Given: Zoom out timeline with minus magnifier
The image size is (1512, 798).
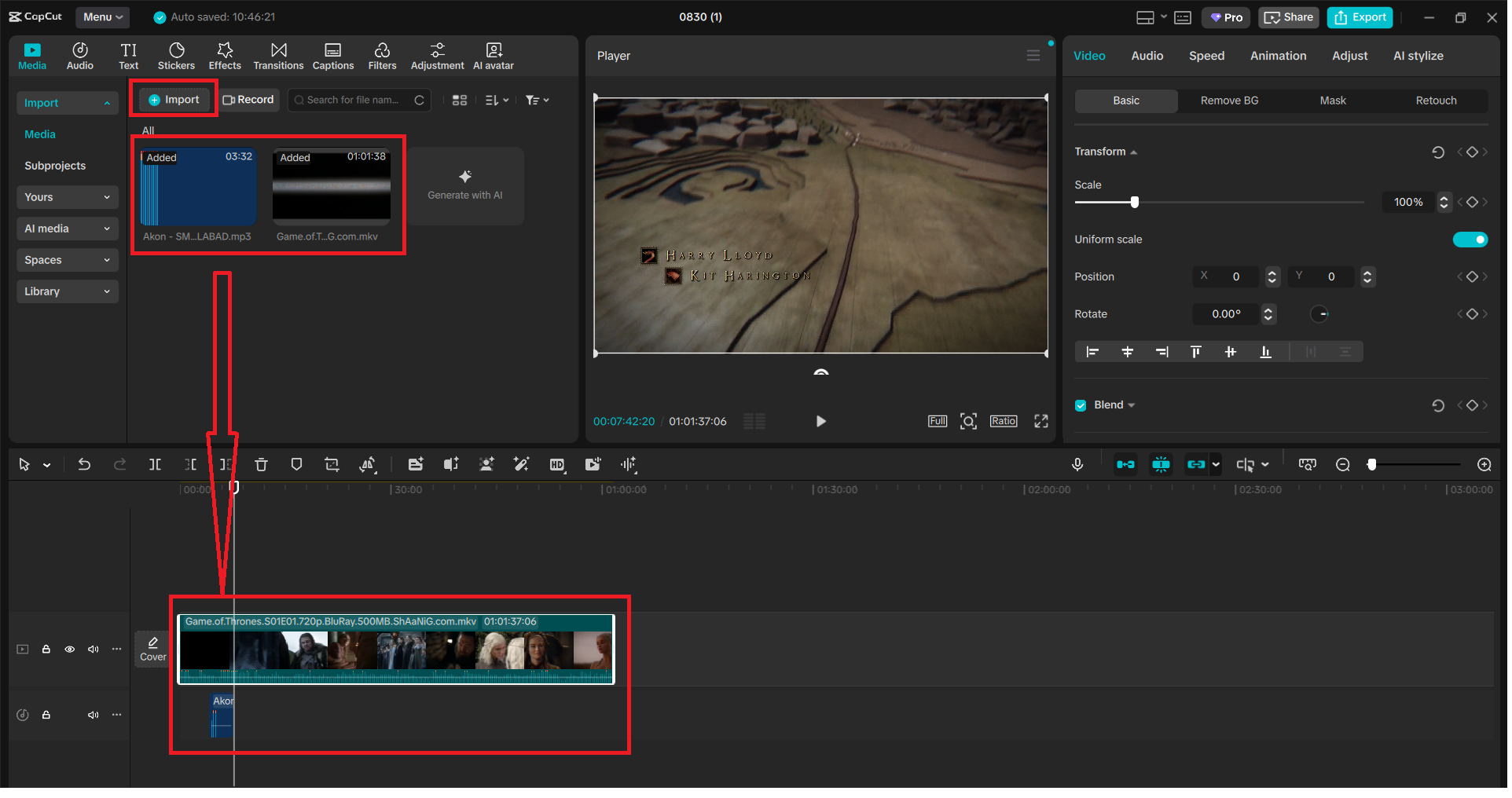Looking at the screenshot, I should (1343, 465).
